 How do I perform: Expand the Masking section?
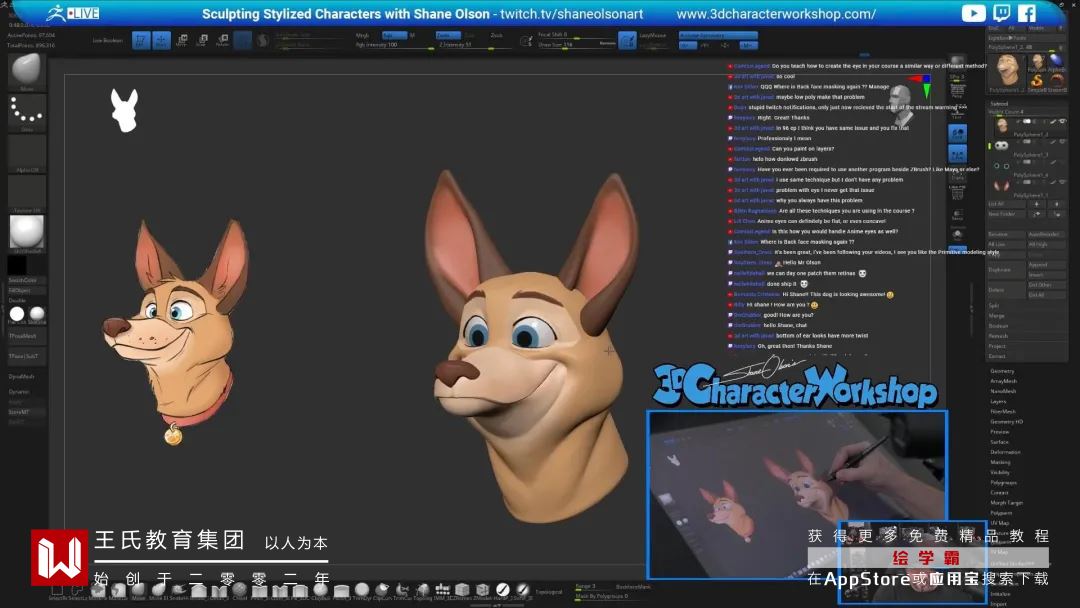(x=1001, y=463)
